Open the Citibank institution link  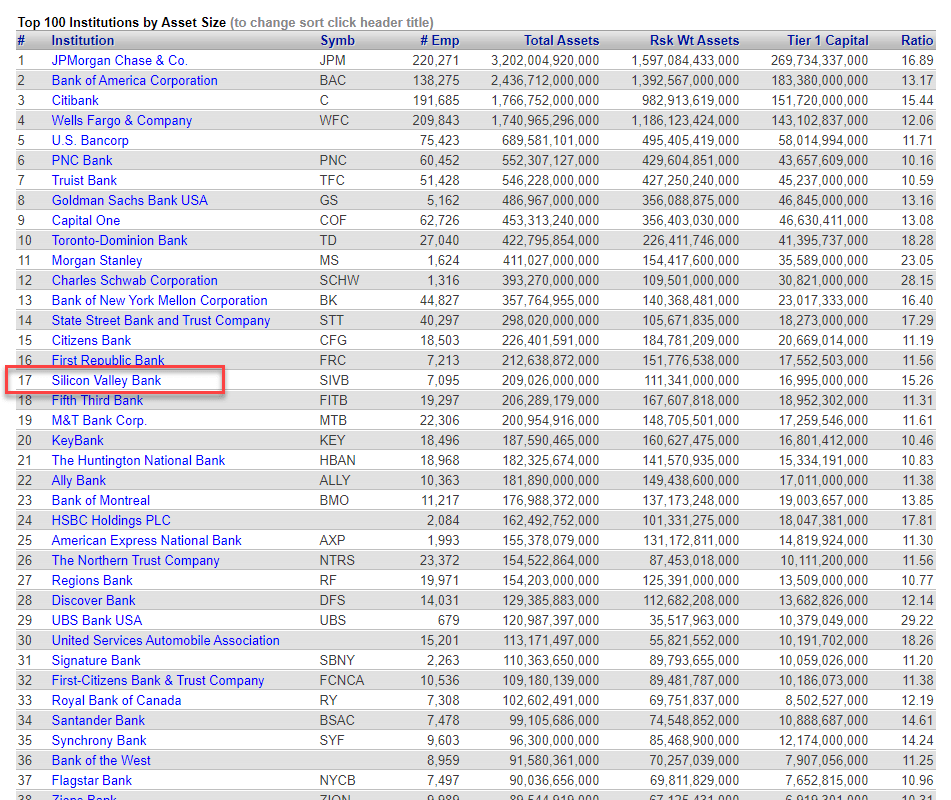click(75, 101)
